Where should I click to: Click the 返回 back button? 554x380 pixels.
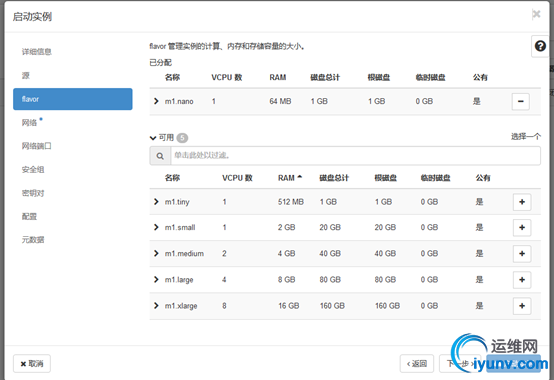417,363
